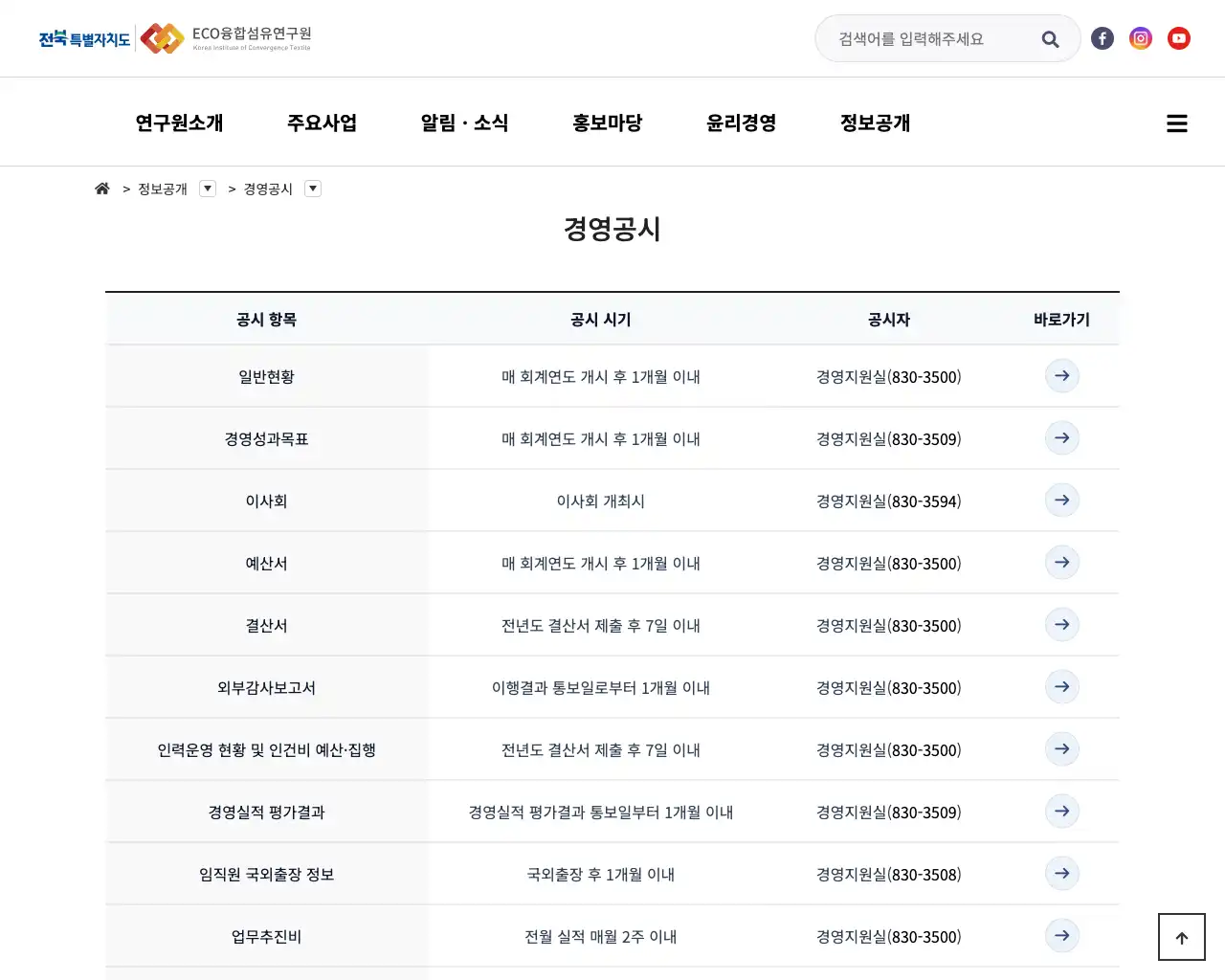Click the ECO융합섬유연구원 logo

tap(226, 38)
